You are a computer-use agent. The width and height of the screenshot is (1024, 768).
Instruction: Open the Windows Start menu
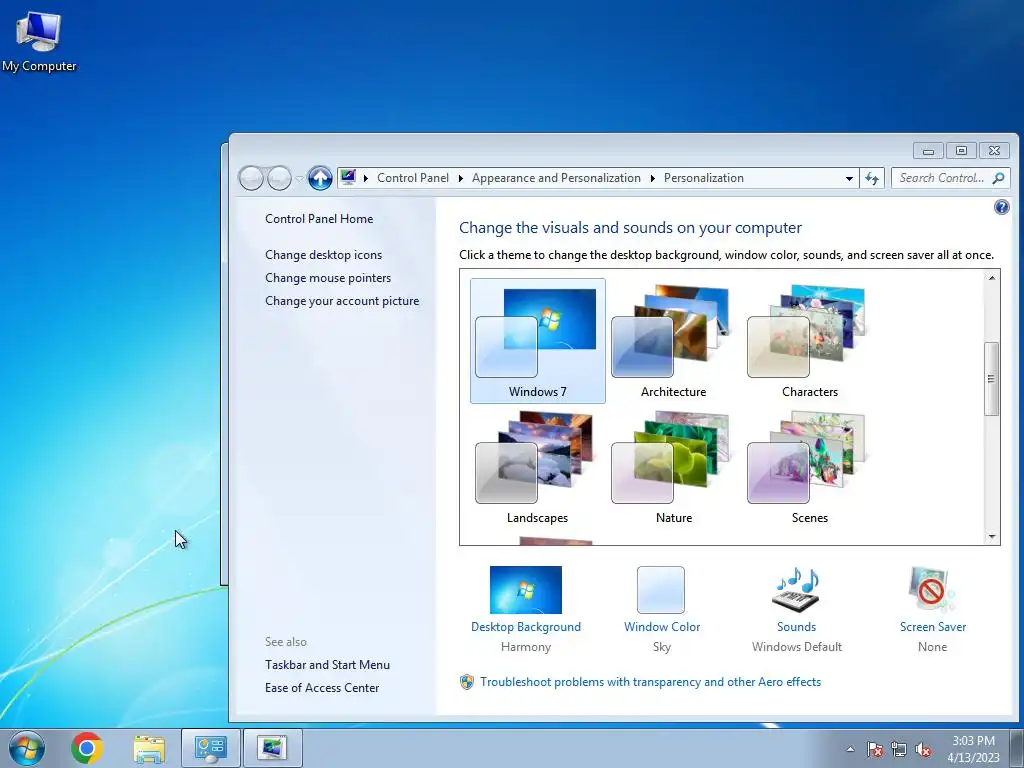pyautogui.click(x=27, y=748)
